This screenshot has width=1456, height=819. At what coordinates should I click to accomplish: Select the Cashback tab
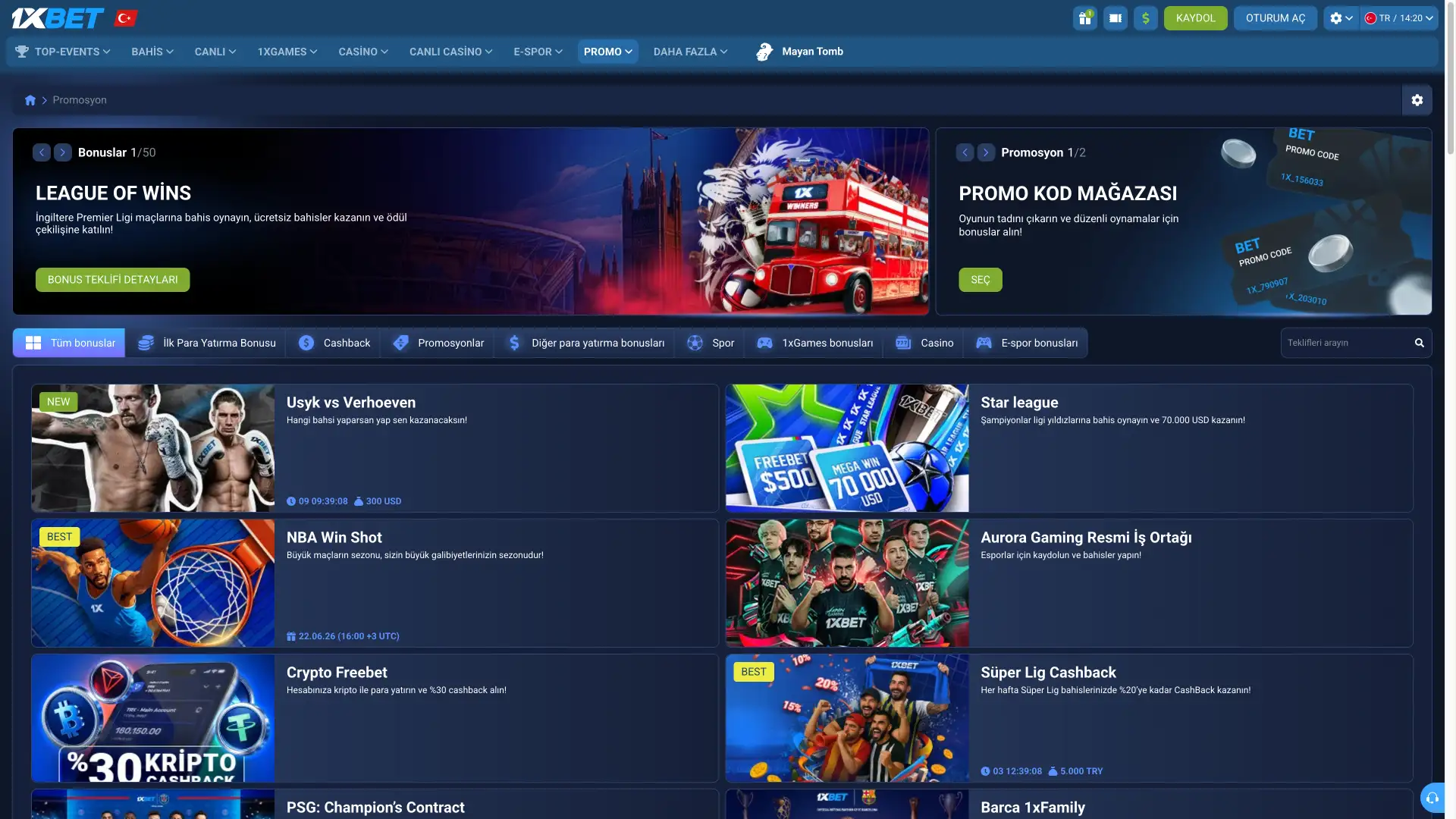pos(334,343)
